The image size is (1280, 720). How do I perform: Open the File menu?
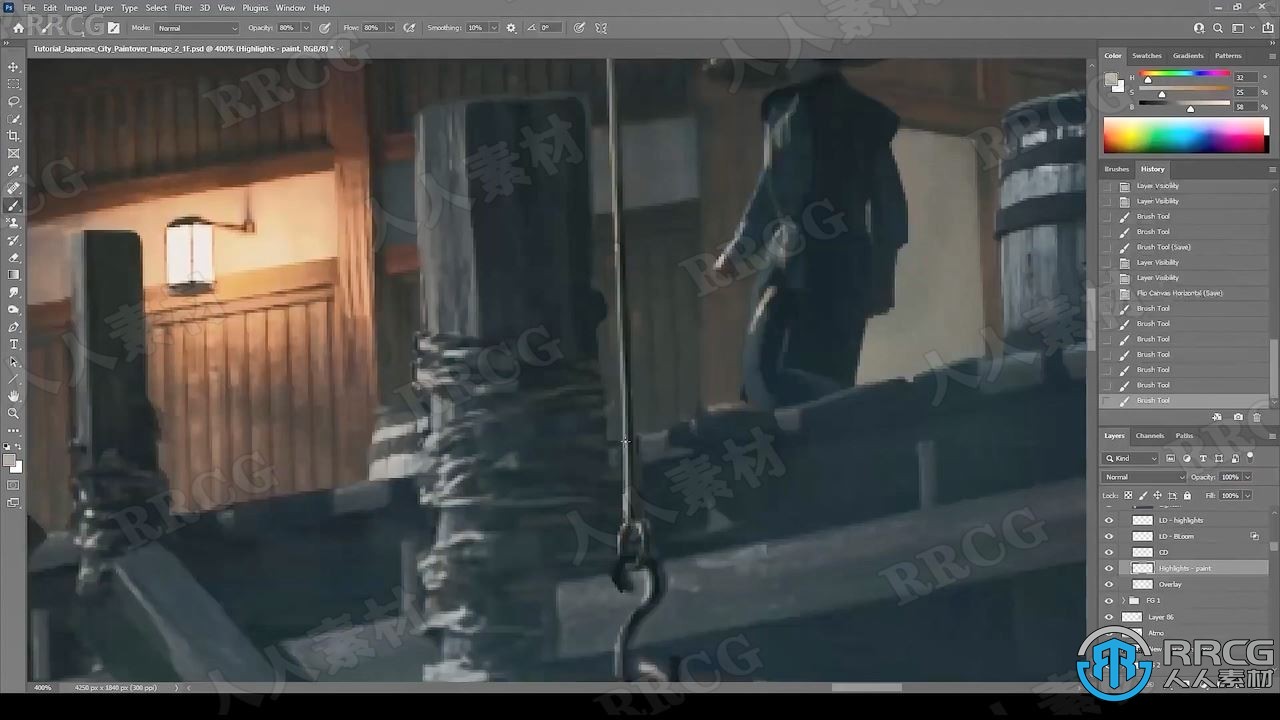(29, 8)
